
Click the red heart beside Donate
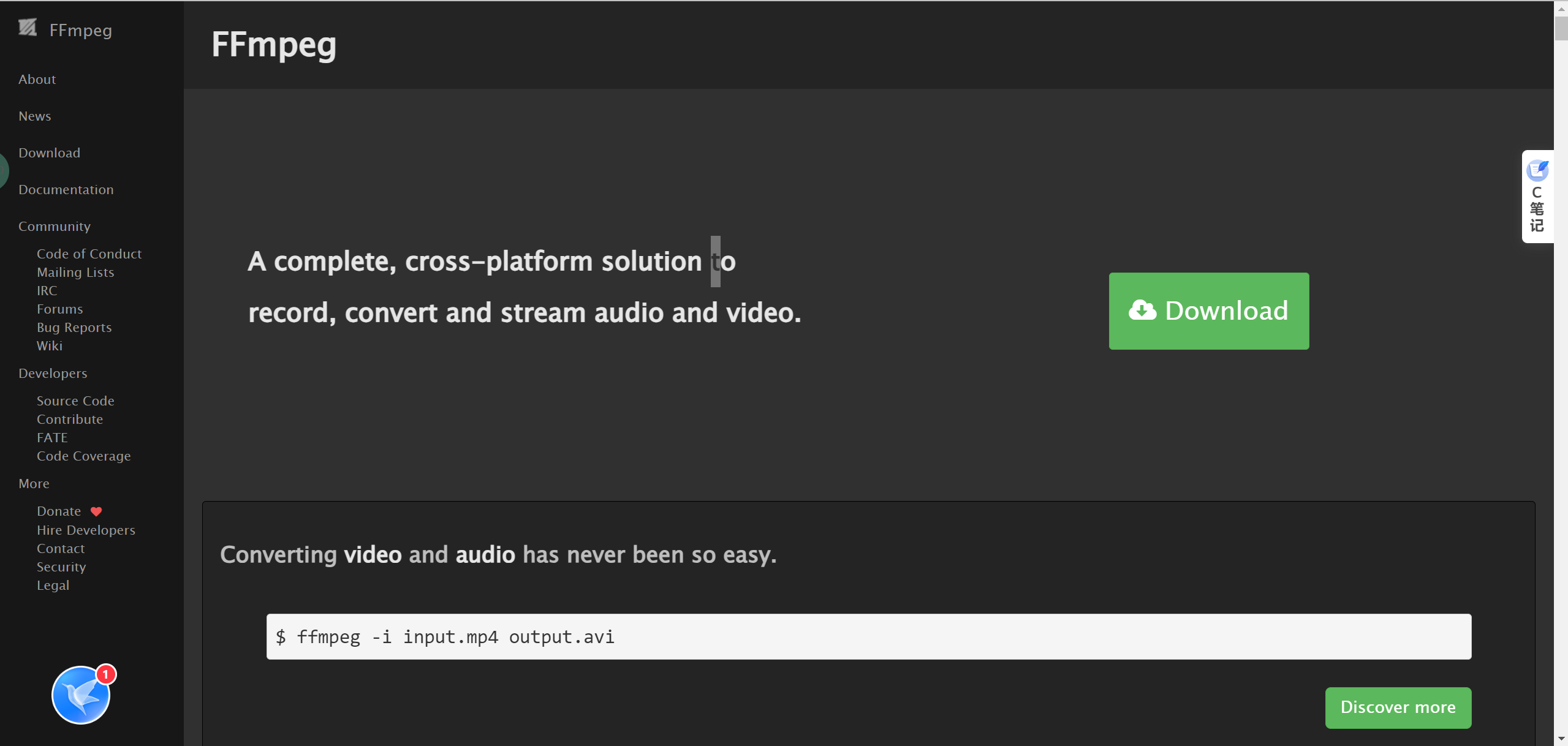[x=96, y=511]
